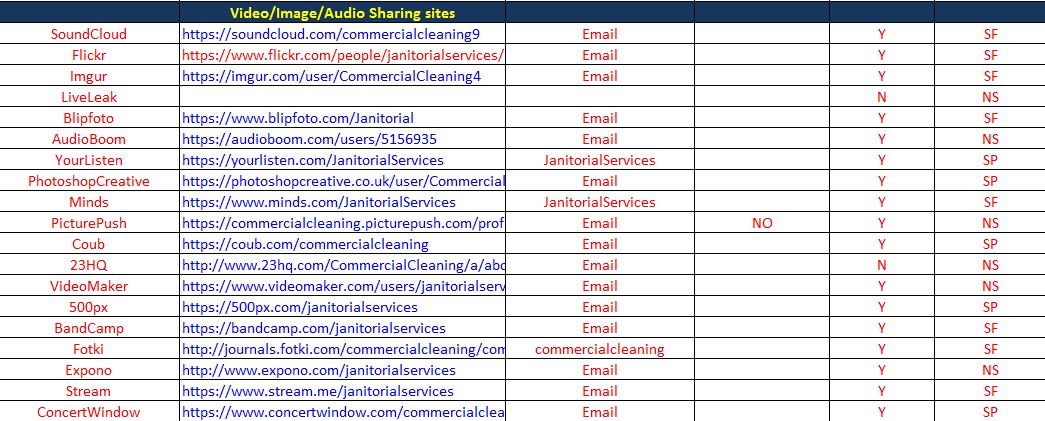Viewport: 1045px width, 421px height.
Task: Select the Expono name cell
Action: 89,370
